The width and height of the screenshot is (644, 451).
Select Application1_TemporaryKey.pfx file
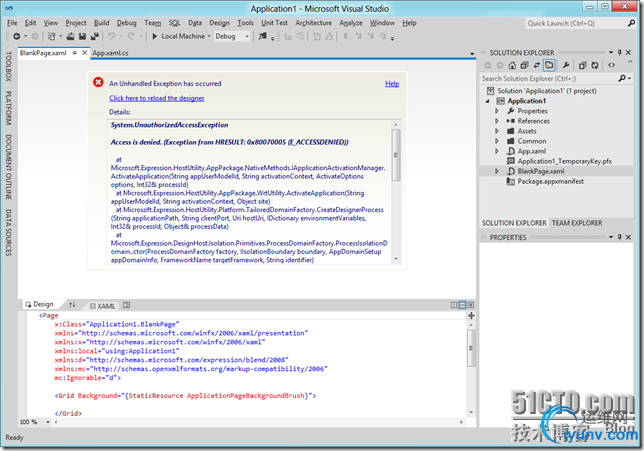(x=564, y=161)
